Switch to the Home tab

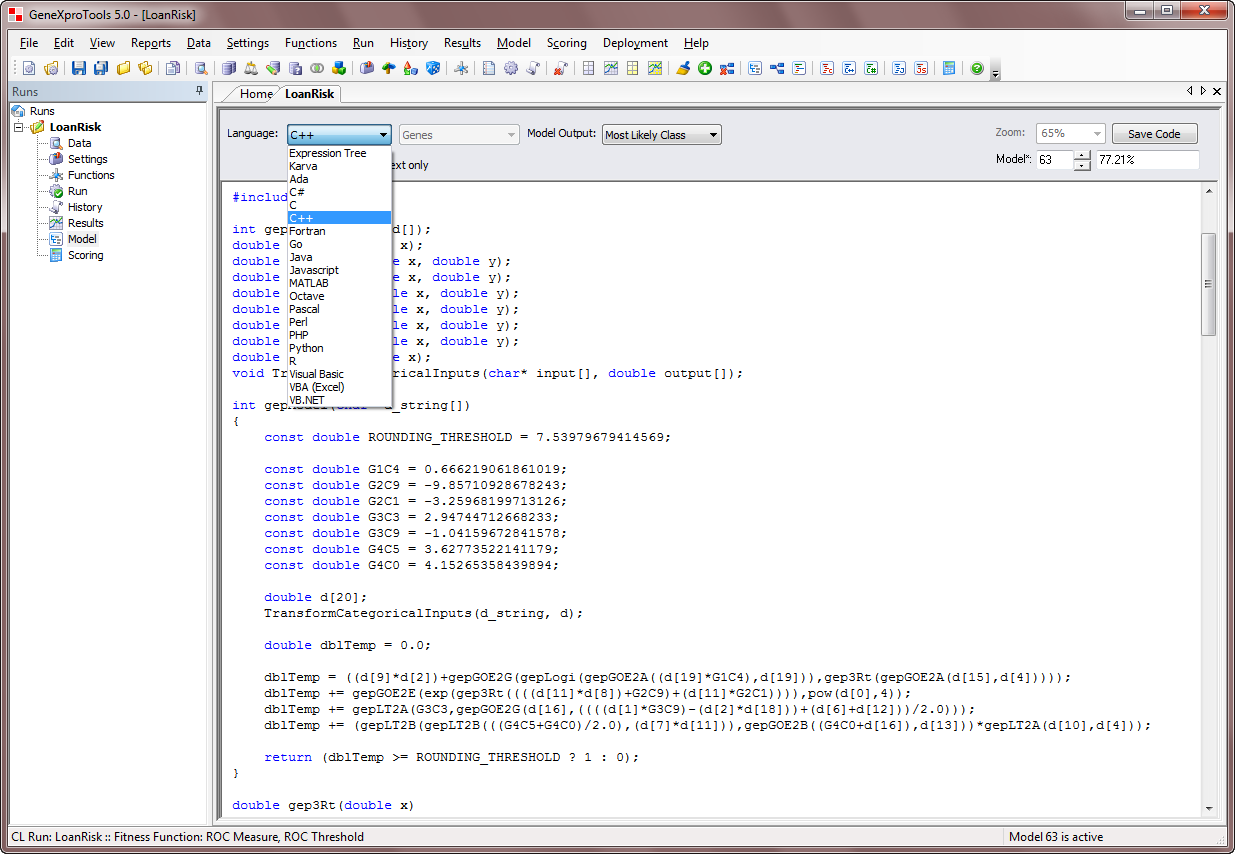[x=256, y=94]
